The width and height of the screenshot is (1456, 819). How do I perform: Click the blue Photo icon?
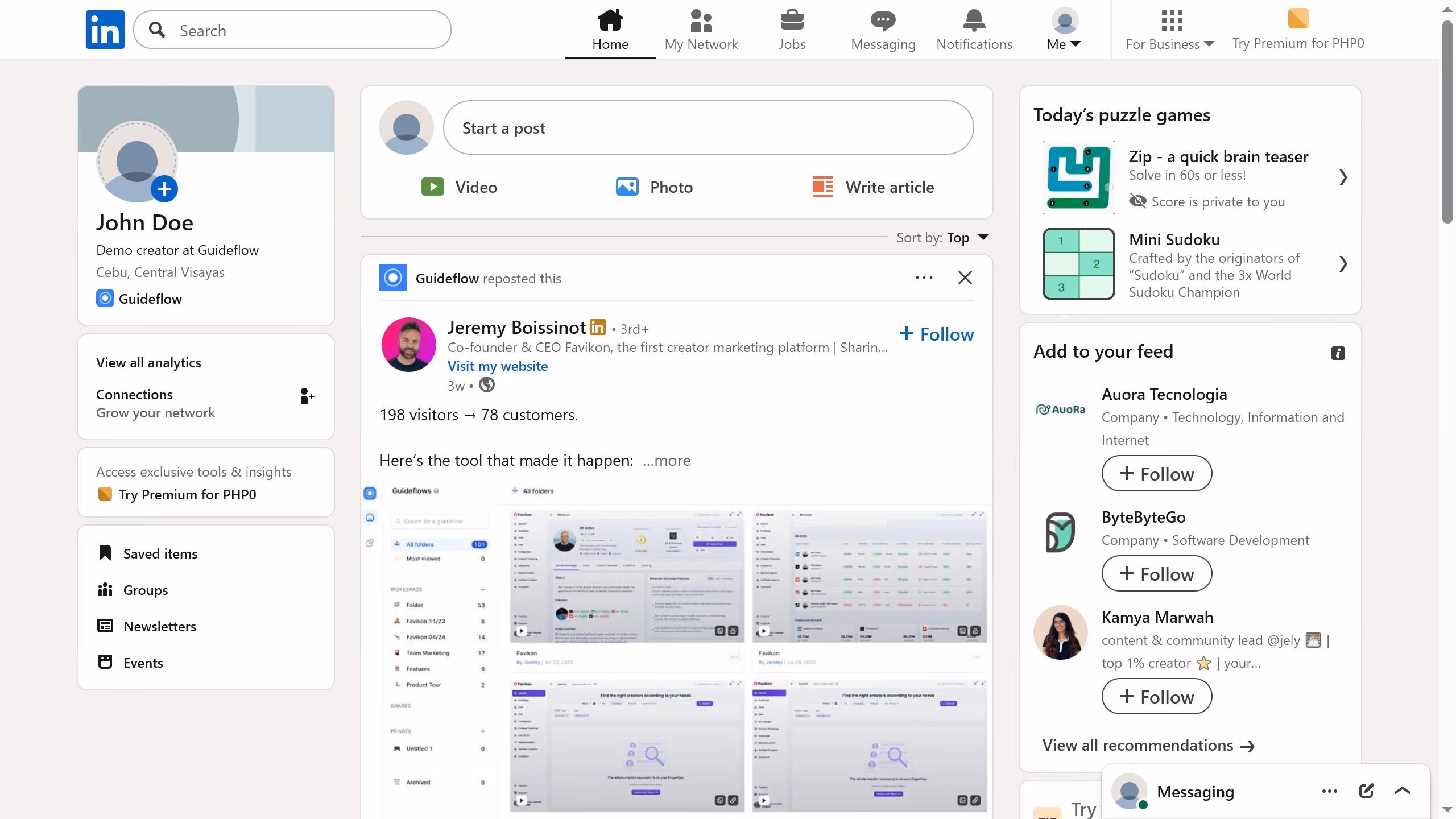pyautogui.click(x=627, y=187)
